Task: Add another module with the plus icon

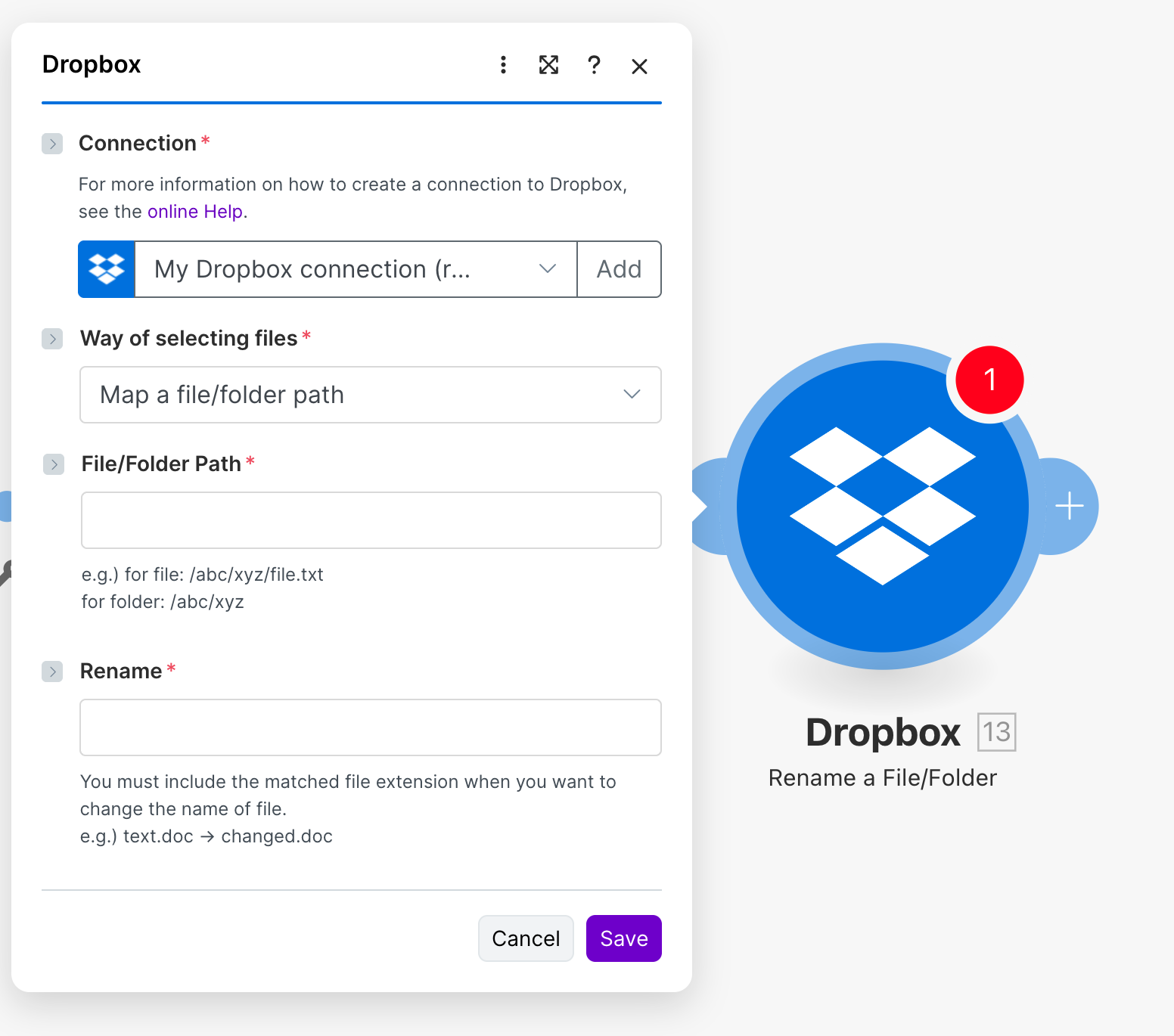Action: (1069, 506)
